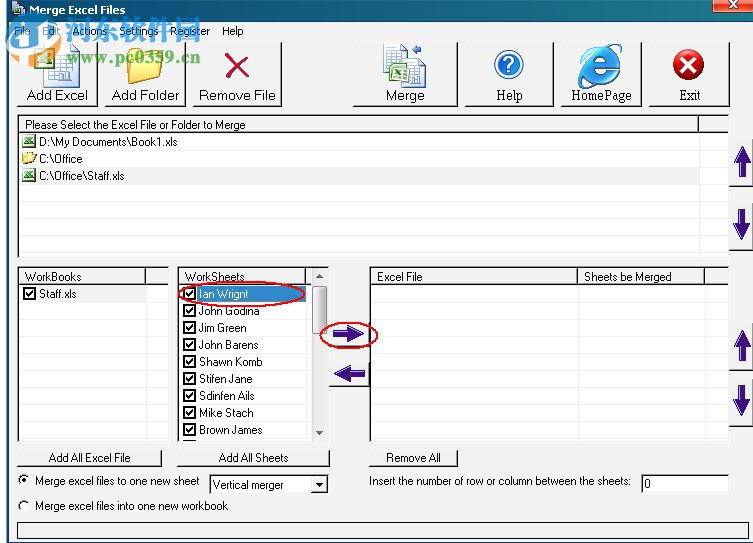Open the Register menu
The height and width of the screenshot is (543, 753).
(190, 31)
